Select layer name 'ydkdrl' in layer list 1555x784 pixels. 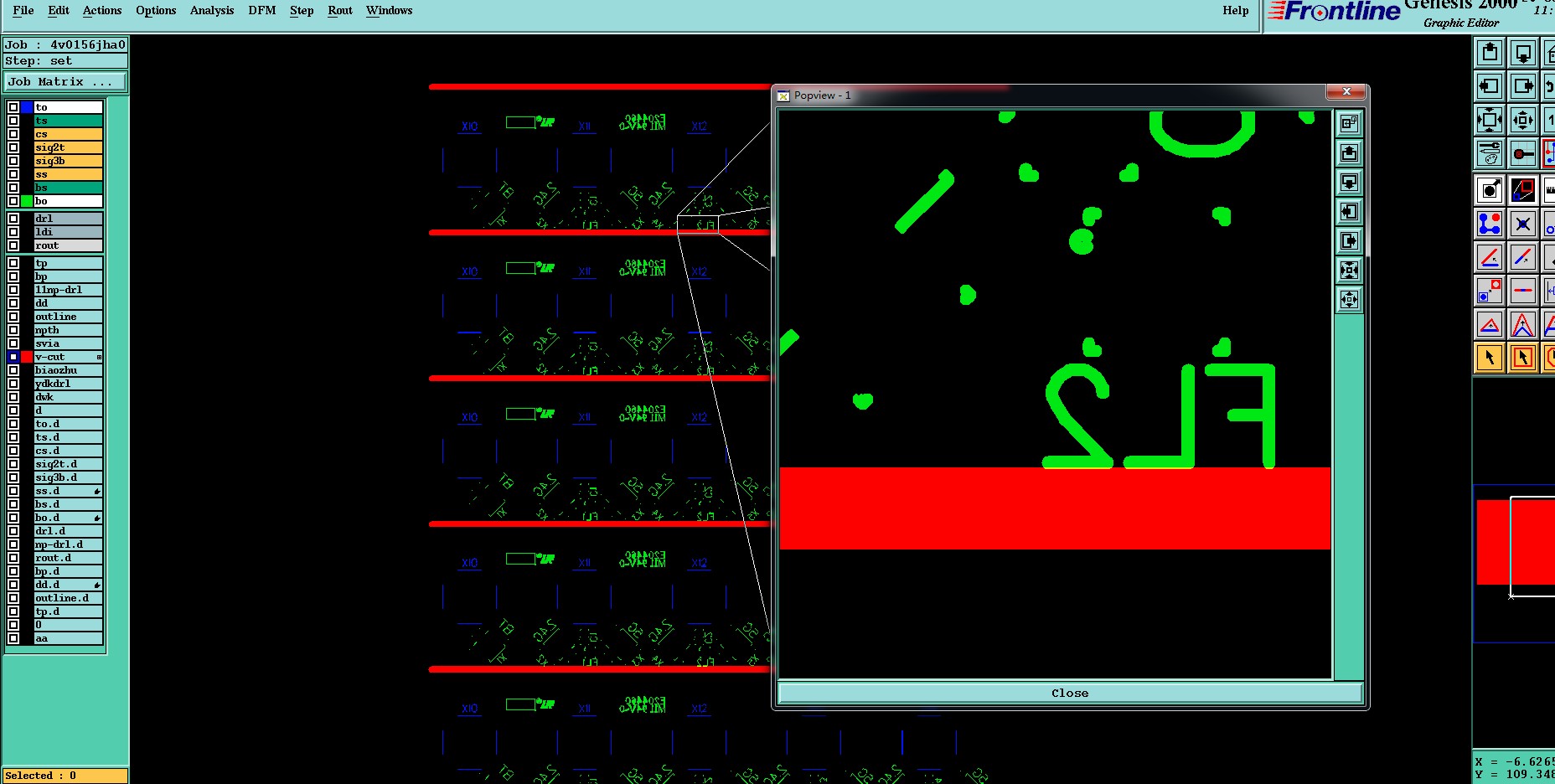click(68, 384)
